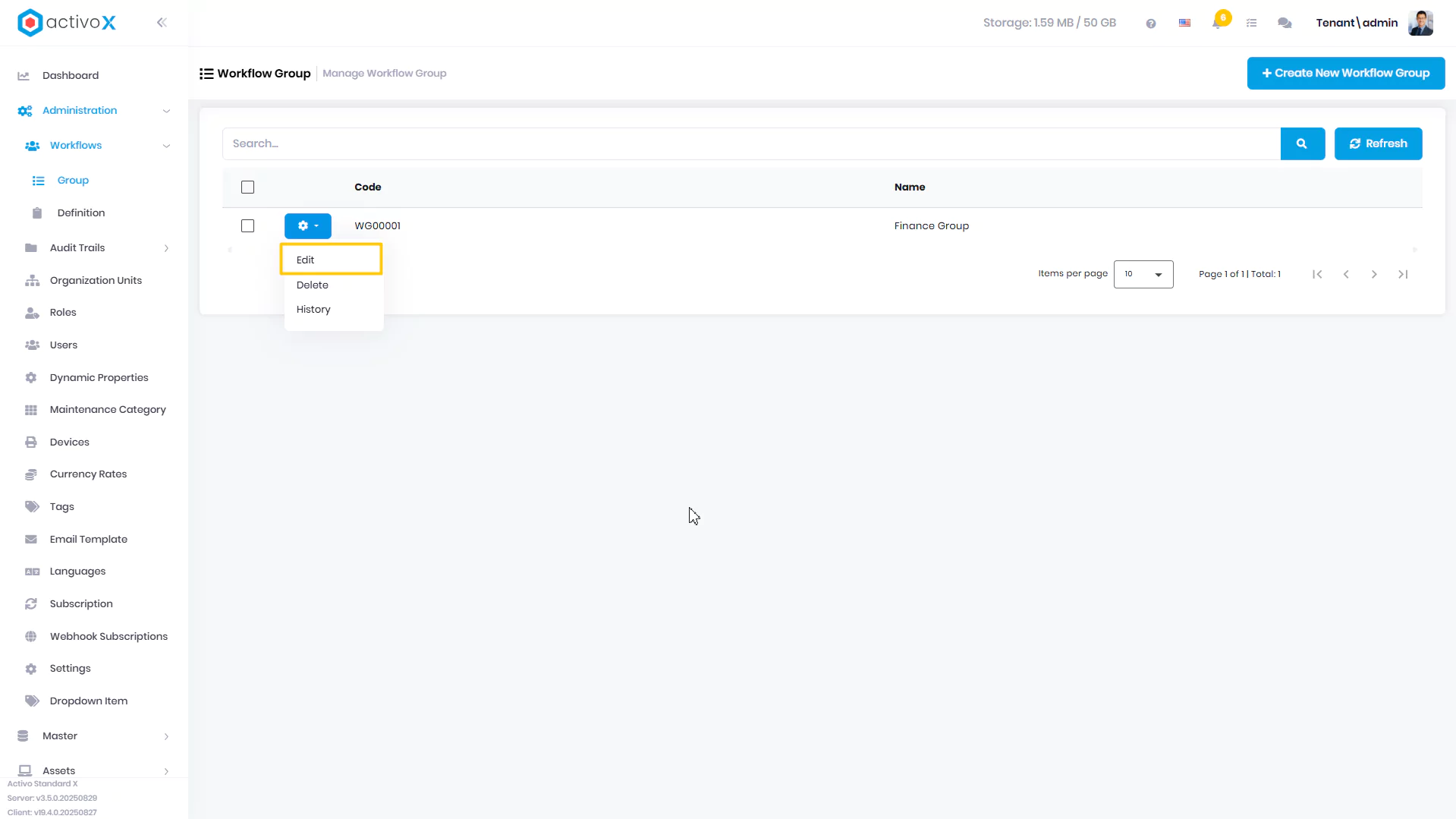Viewport: 1456px width, 819px height.
Task: Click the admin profile avatar
Action: click(1420, 23)
